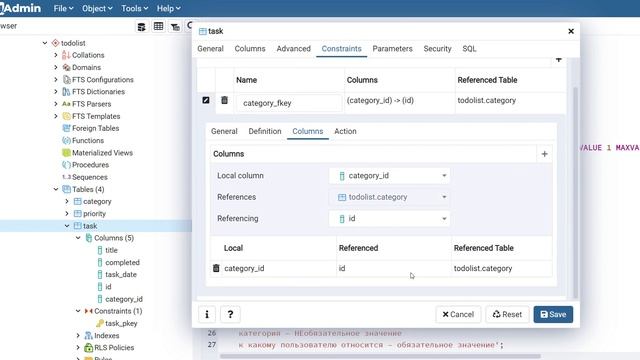Viewport: 640px width, 360px height.
Task: Click the Cancel button
Action: click(458, 314)
